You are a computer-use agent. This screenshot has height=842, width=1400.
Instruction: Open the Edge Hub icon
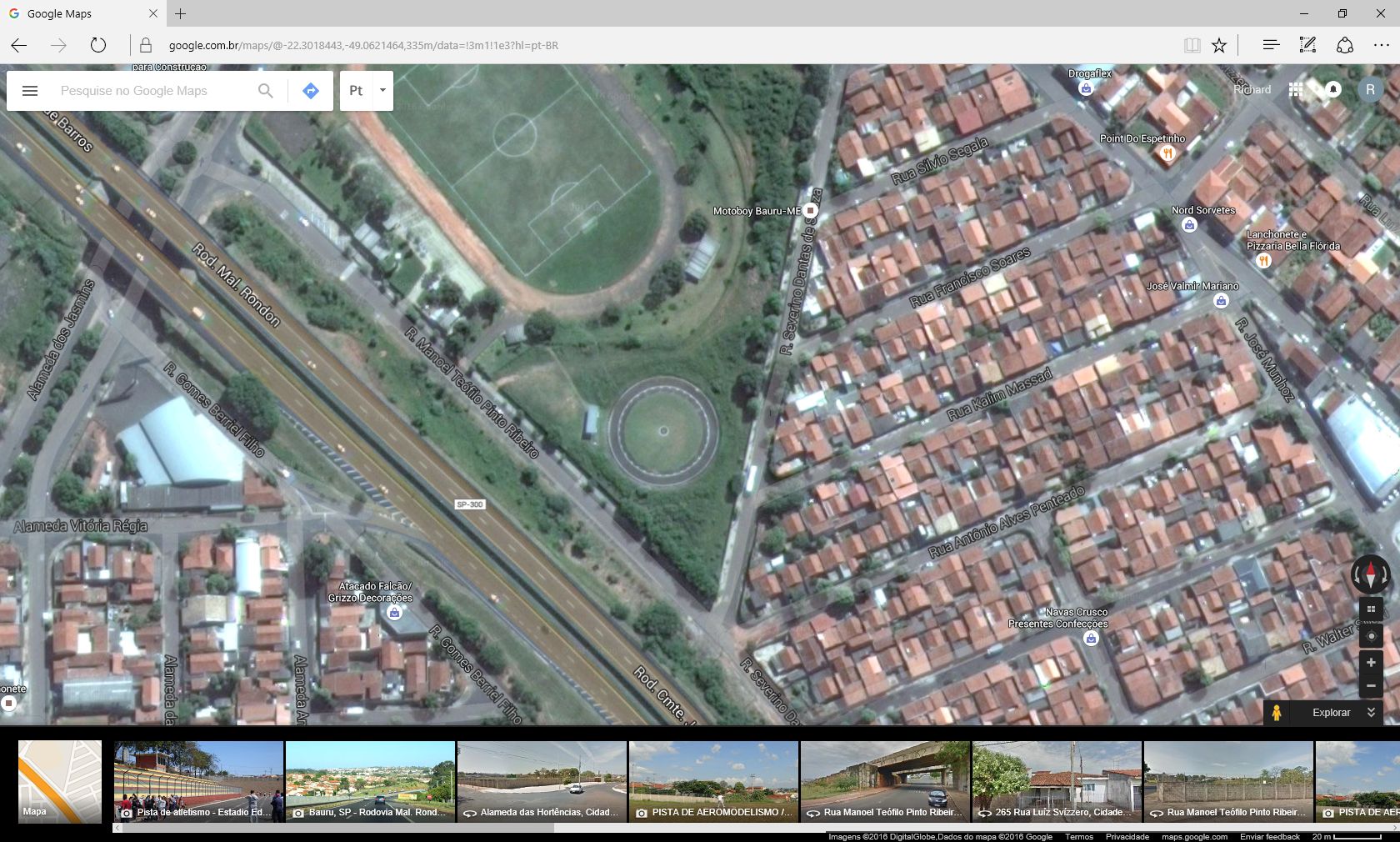1271,45
